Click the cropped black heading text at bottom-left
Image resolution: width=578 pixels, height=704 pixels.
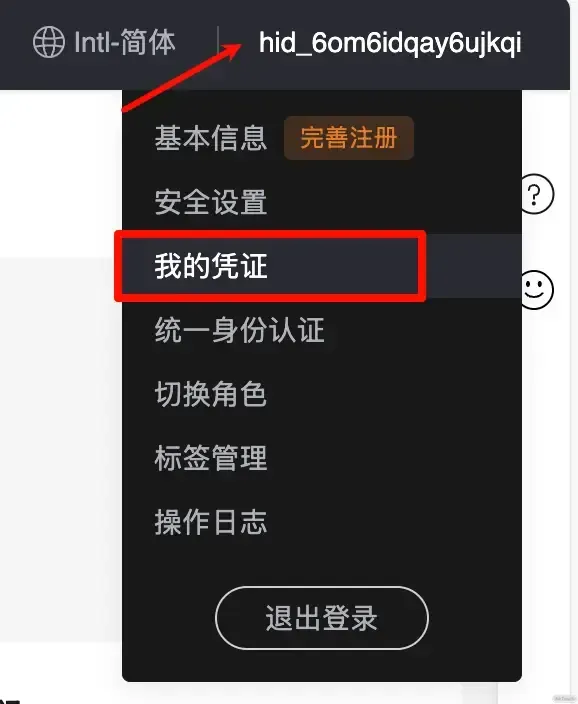coord(10,701)
